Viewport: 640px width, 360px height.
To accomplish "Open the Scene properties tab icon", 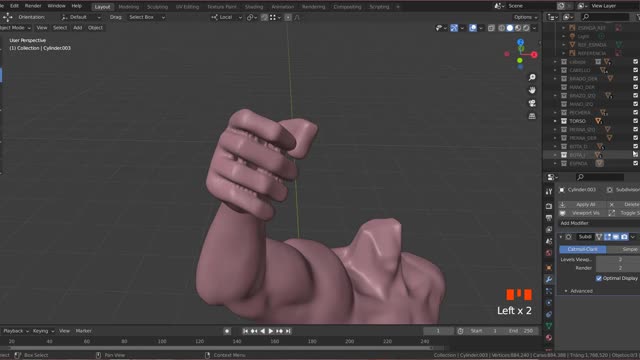I will (x=549, y=241).
